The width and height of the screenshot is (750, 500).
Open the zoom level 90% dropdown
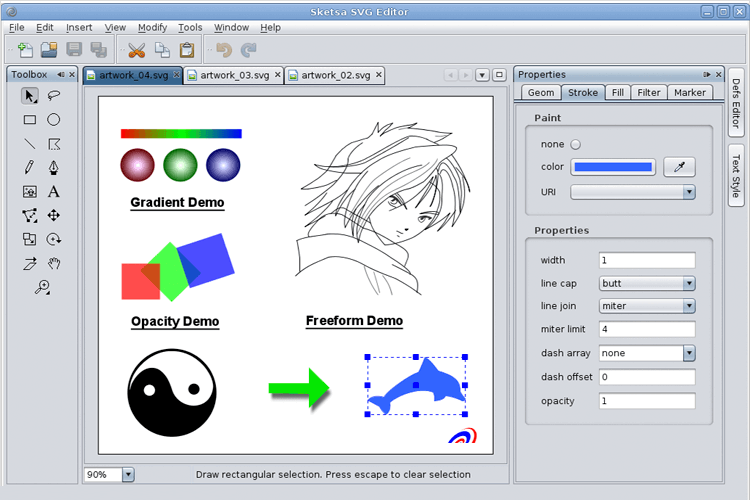(x=127, y=474)
